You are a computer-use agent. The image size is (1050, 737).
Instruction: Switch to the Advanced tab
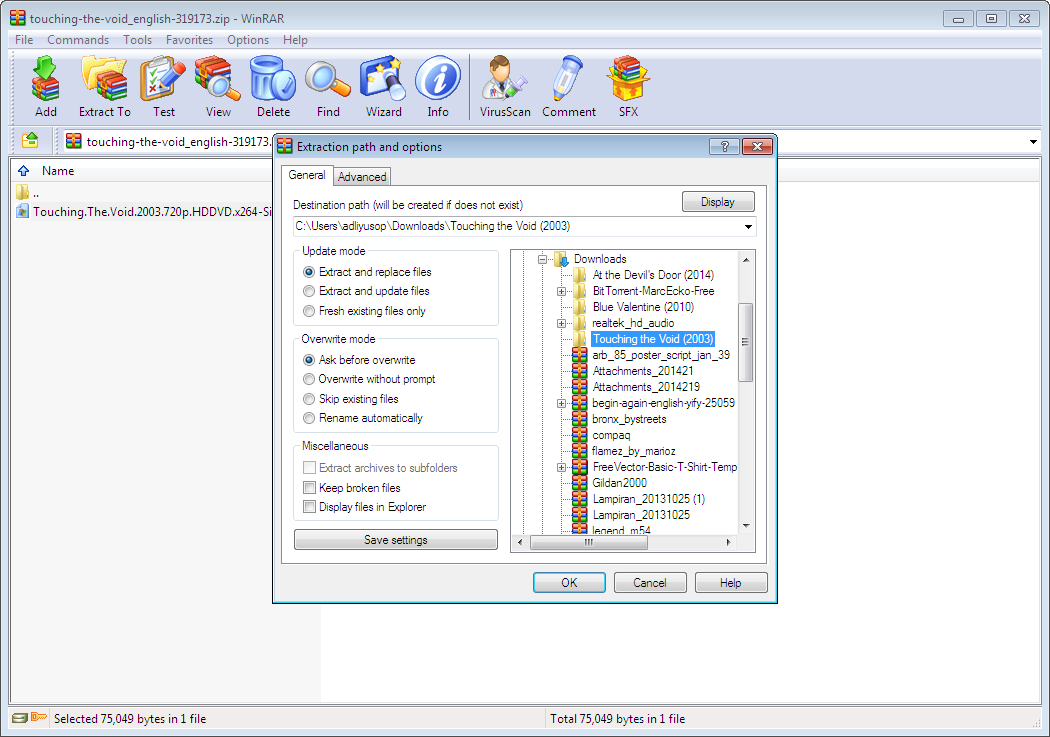click(362, 177)
